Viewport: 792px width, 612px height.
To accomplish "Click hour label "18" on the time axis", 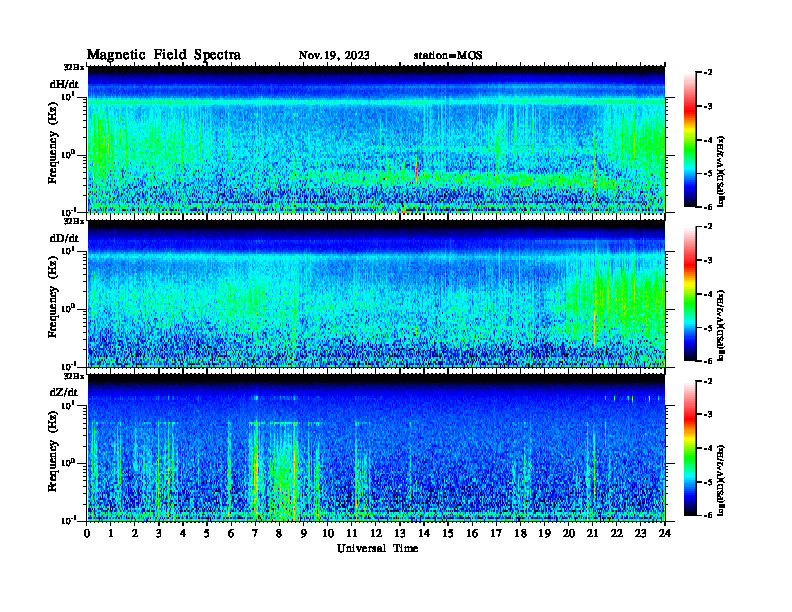I will 520,534.
